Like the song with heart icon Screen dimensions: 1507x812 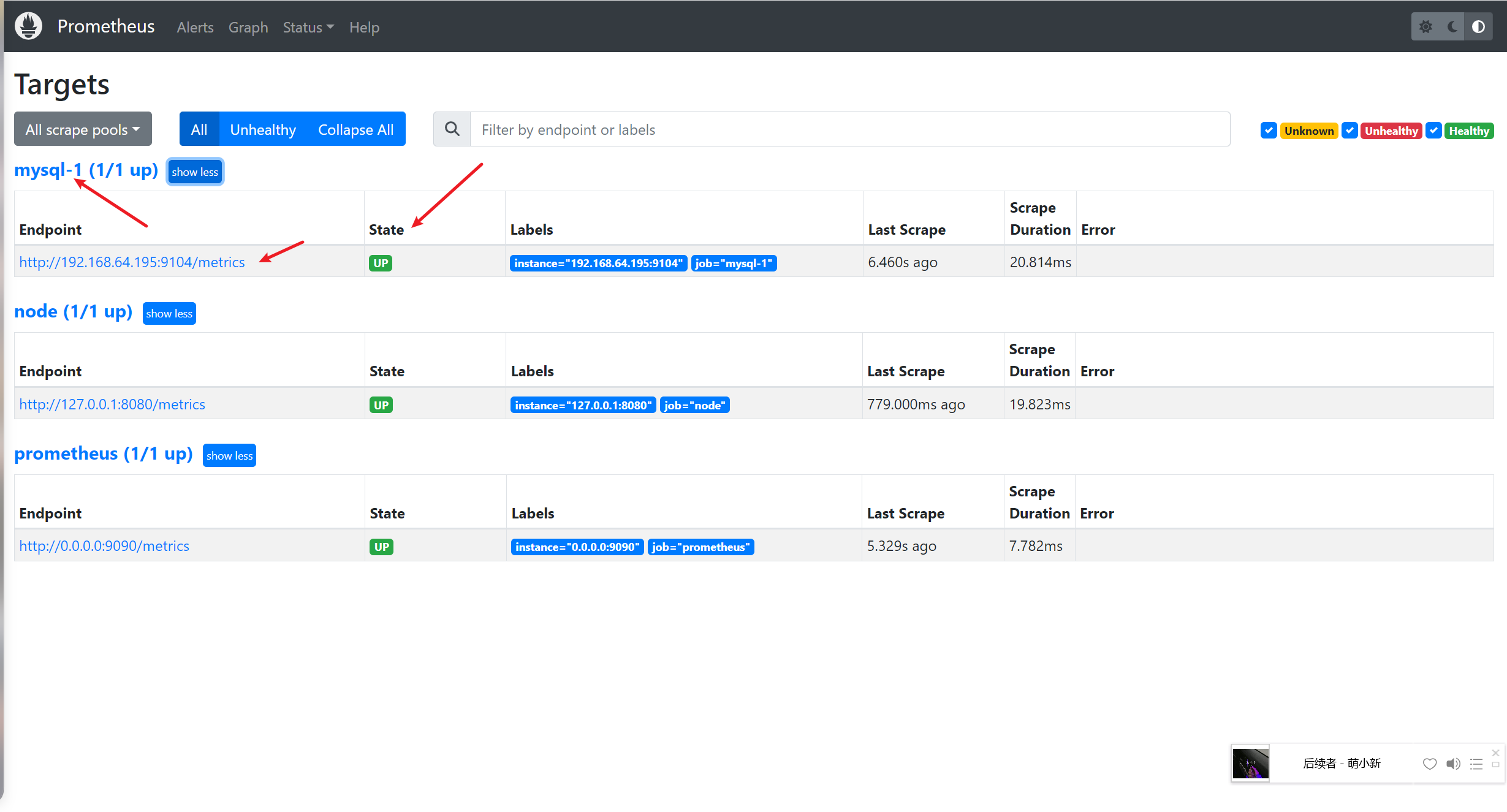(x=1429, y=764)
